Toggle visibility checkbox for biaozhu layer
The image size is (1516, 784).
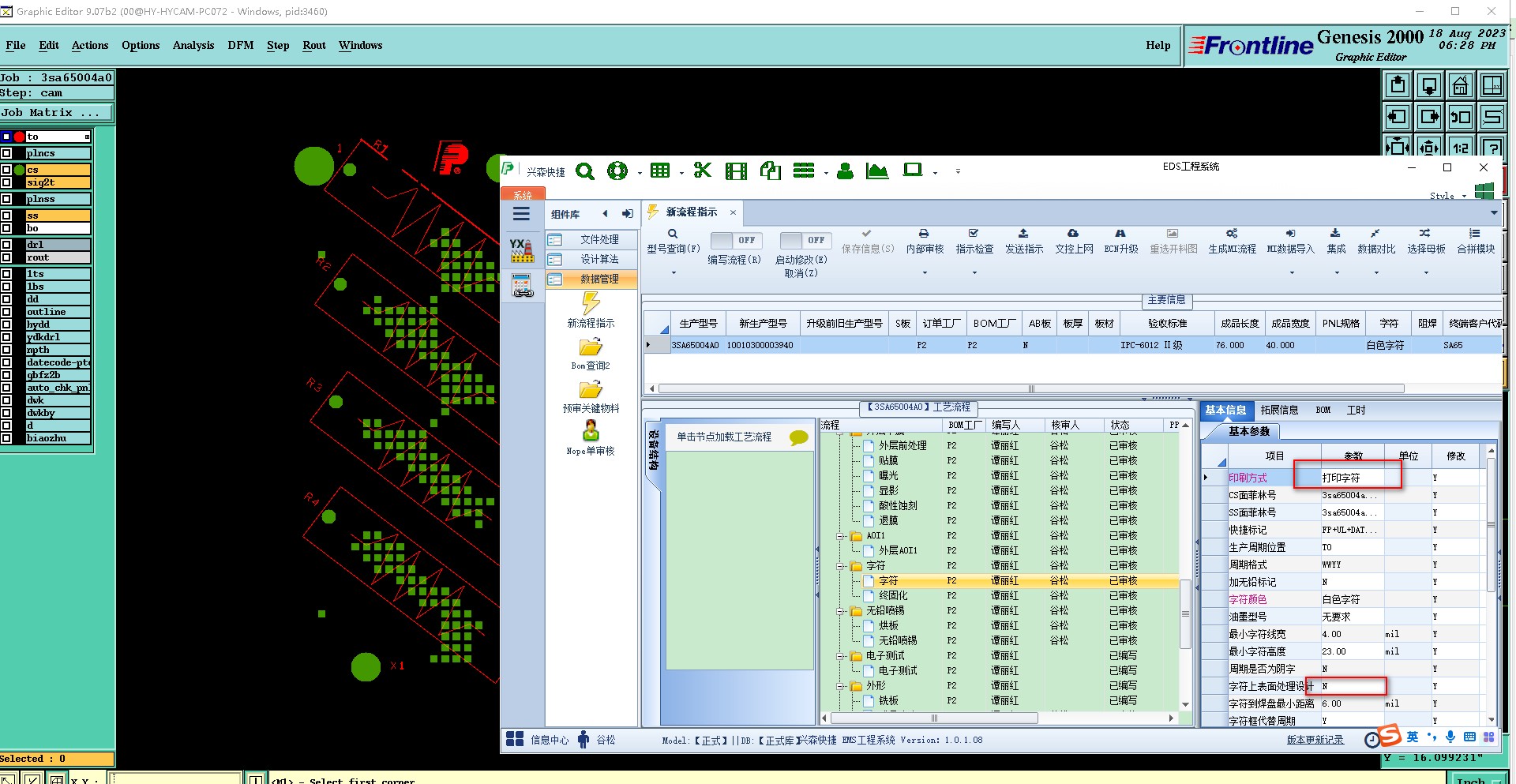coord(6,438)
